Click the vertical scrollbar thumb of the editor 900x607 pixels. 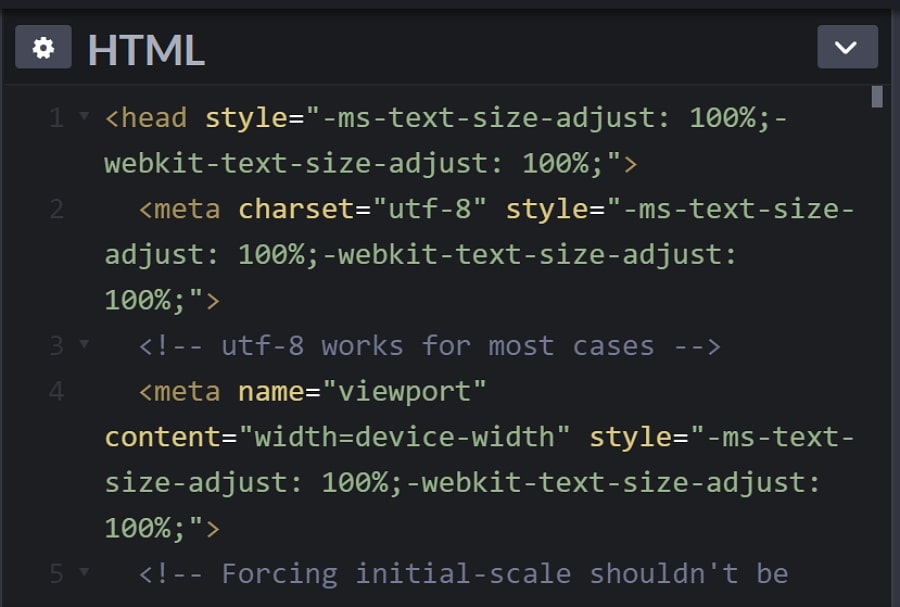[x=877, y=97]
